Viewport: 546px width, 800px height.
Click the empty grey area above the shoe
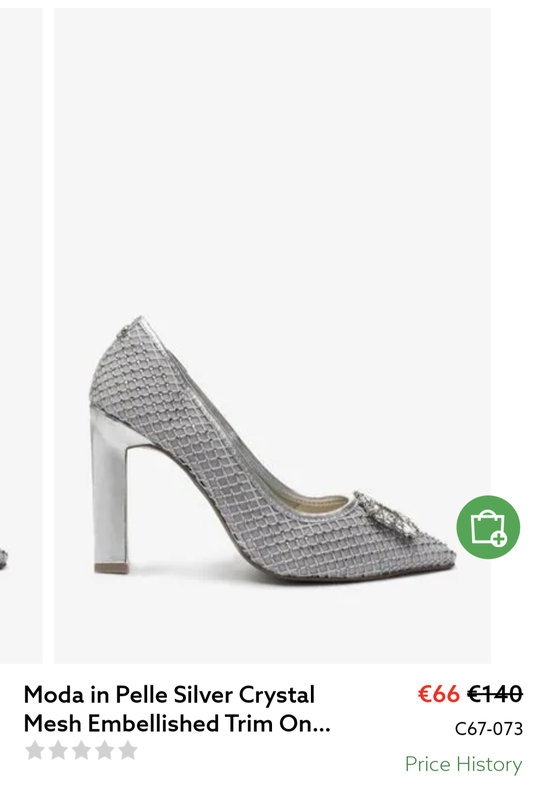(272, 153)
